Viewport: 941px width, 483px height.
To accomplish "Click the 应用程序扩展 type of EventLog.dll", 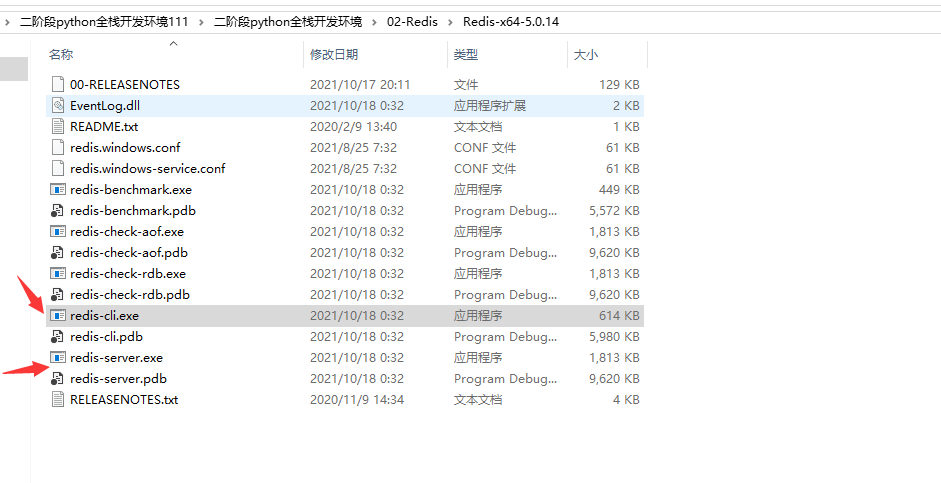I will [x=490, y=106].
